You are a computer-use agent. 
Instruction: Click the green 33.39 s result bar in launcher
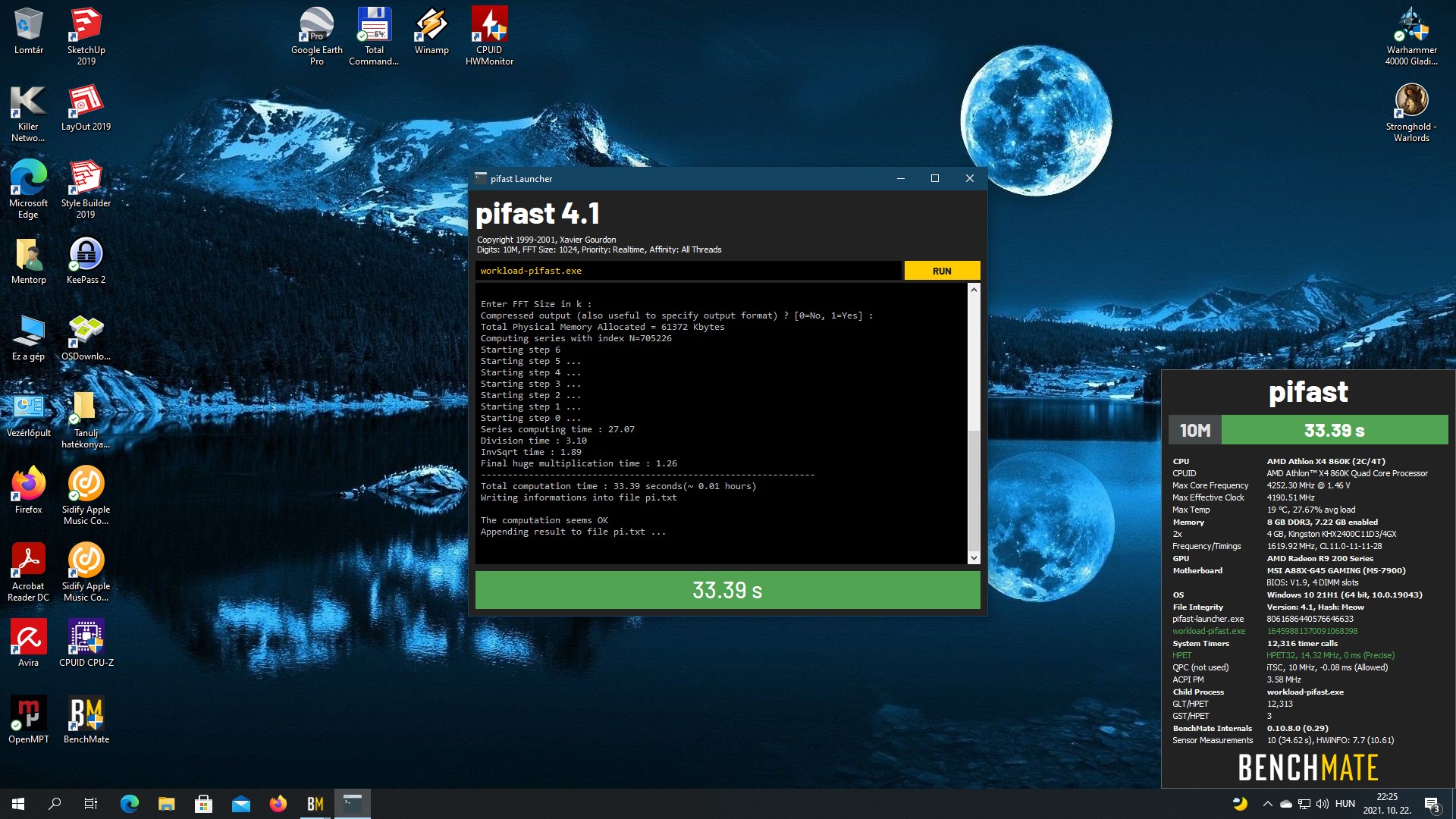[x=727, y=590]
